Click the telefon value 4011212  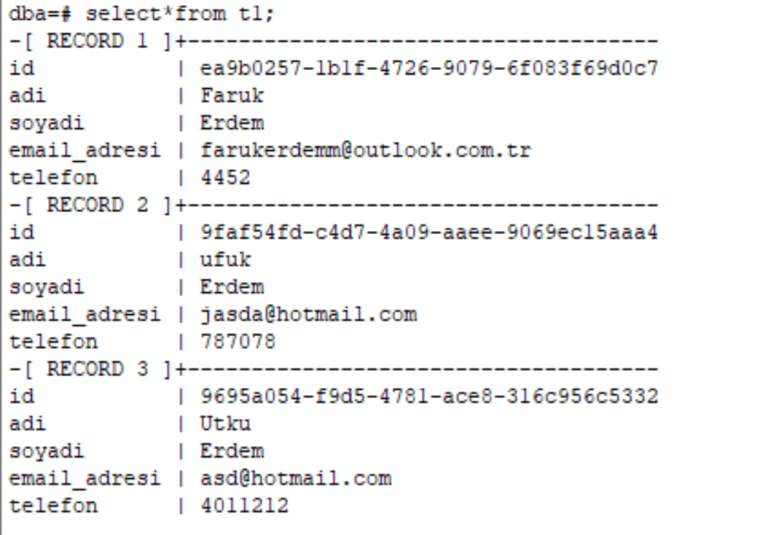pyautogui.click(x=244, y=506)
